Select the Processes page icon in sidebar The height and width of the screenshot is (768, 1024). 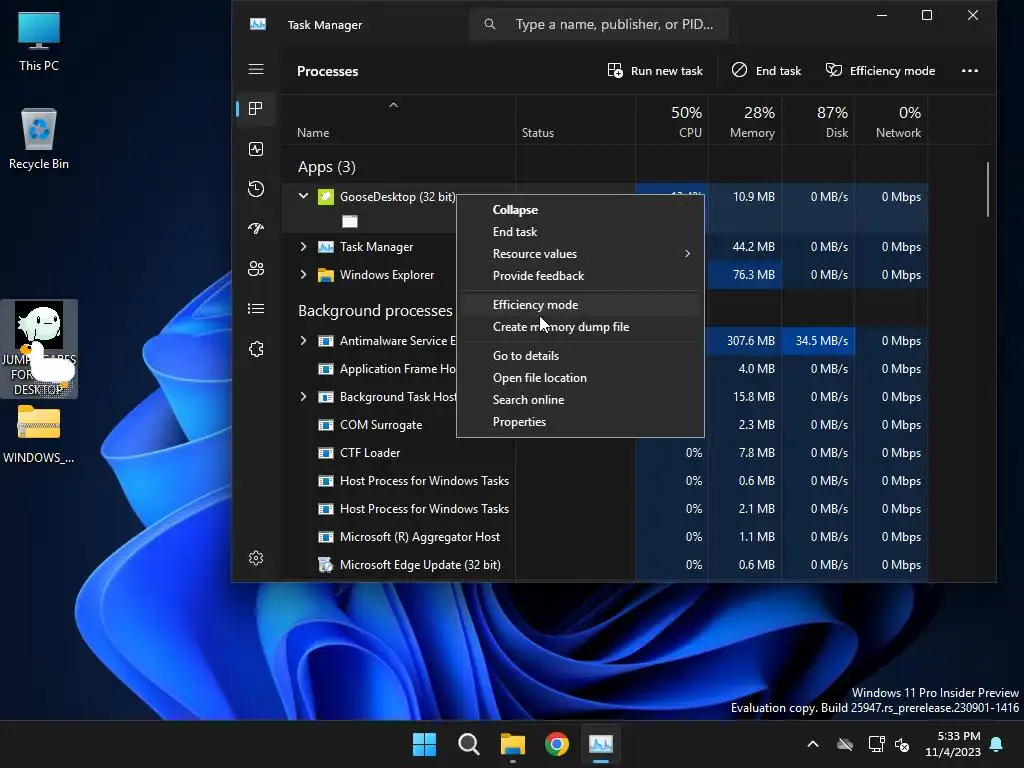click(256, 108)
